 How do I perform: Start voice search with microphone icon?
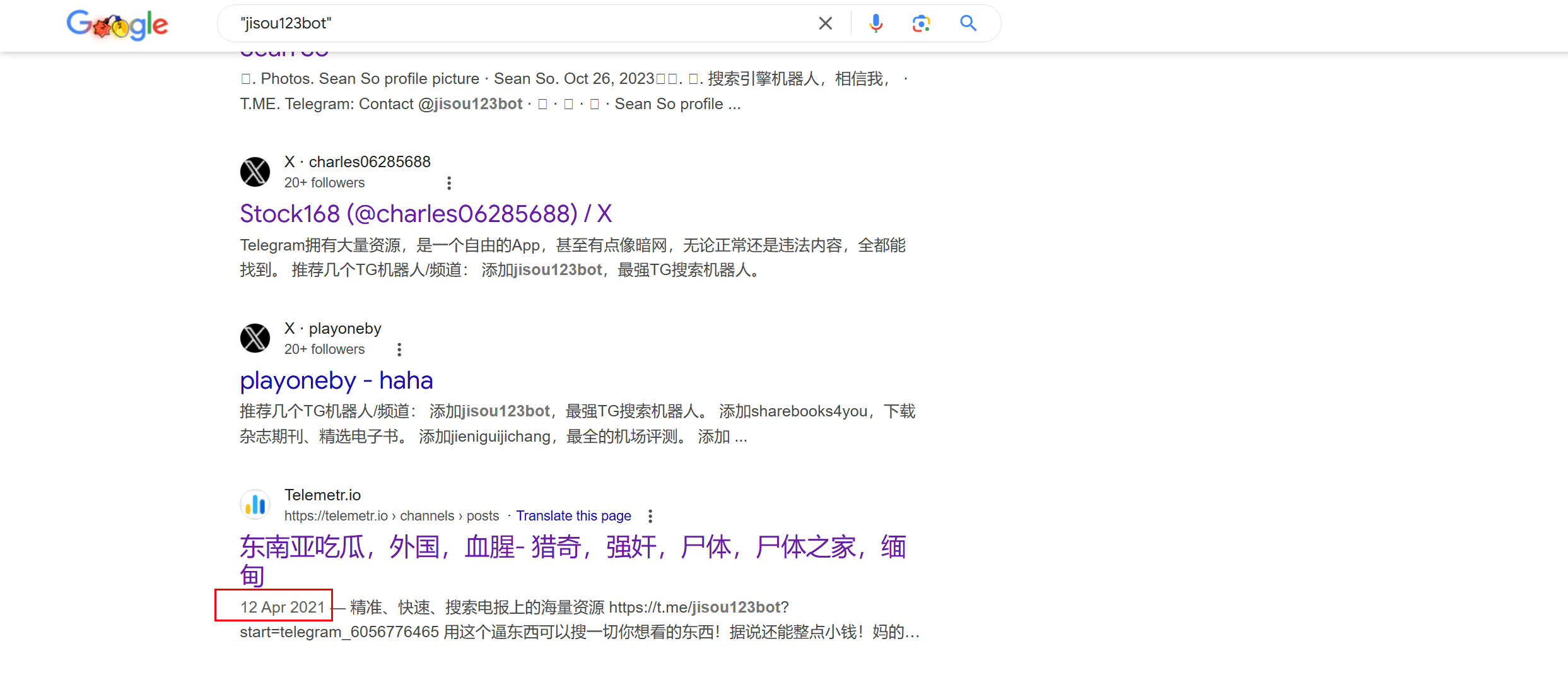[x=875, y=23]
